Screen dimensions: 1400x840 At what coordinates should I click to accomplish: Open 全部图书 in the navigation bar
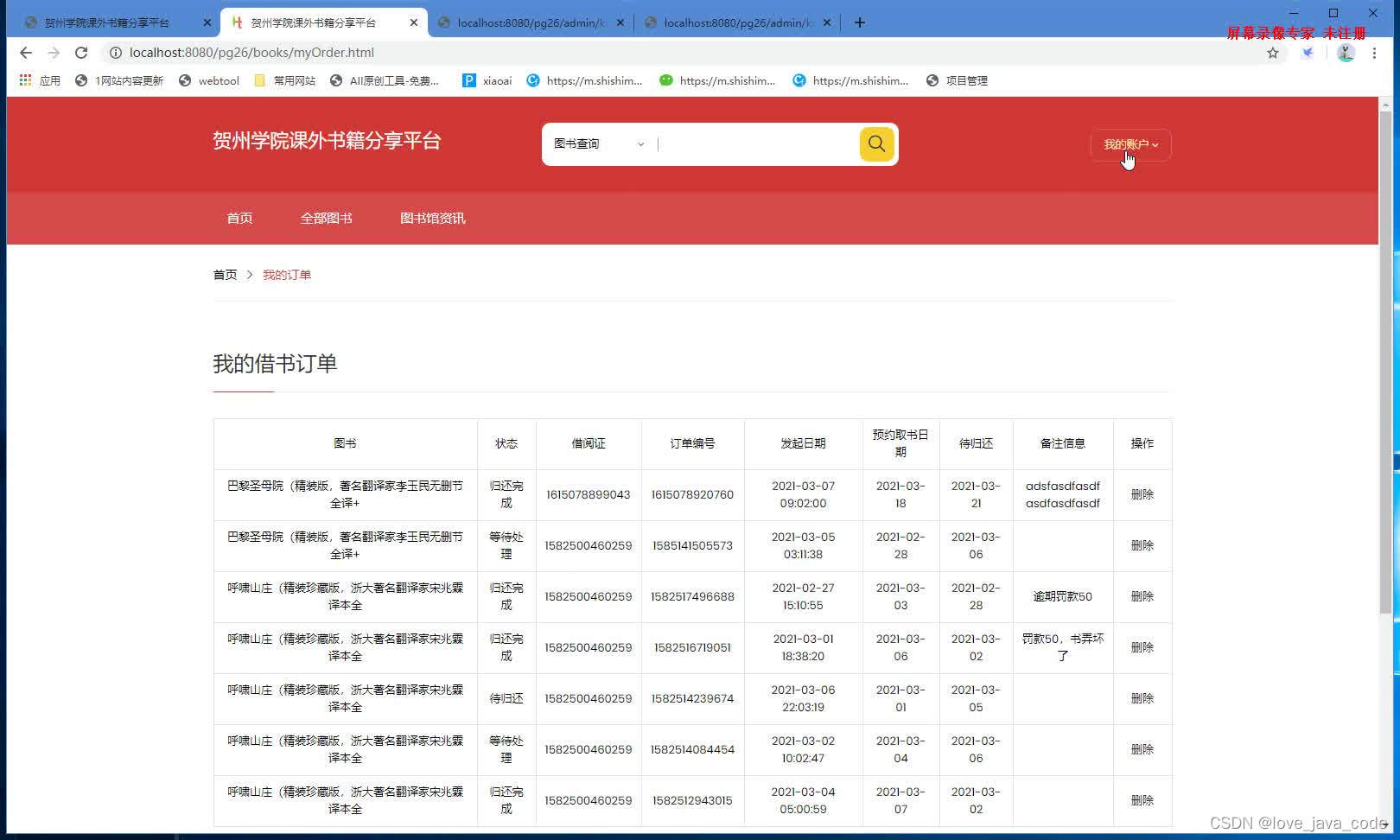point(326,218)
